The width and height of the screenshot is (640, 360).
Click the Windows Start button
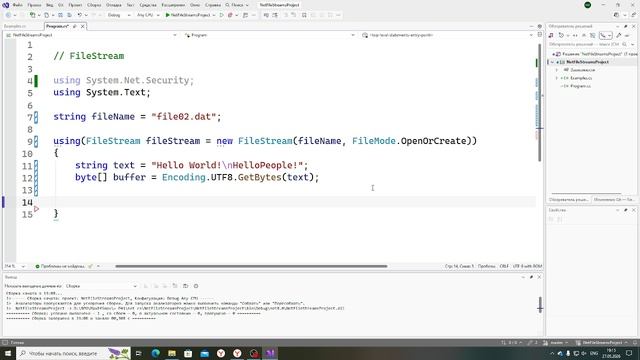pos(8,353)
